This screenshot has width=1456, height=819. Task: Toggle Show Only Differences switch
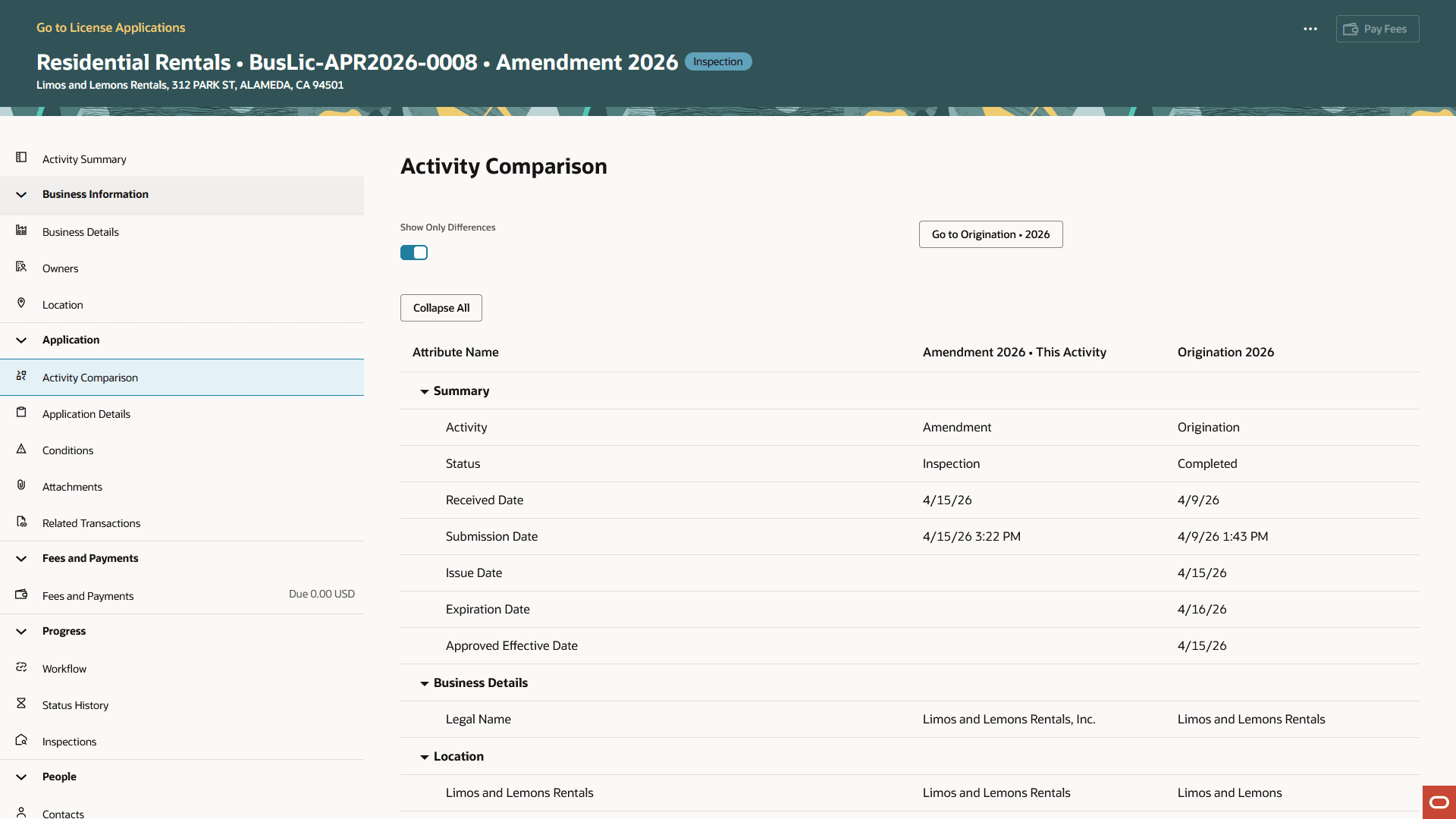pos(414,253)
